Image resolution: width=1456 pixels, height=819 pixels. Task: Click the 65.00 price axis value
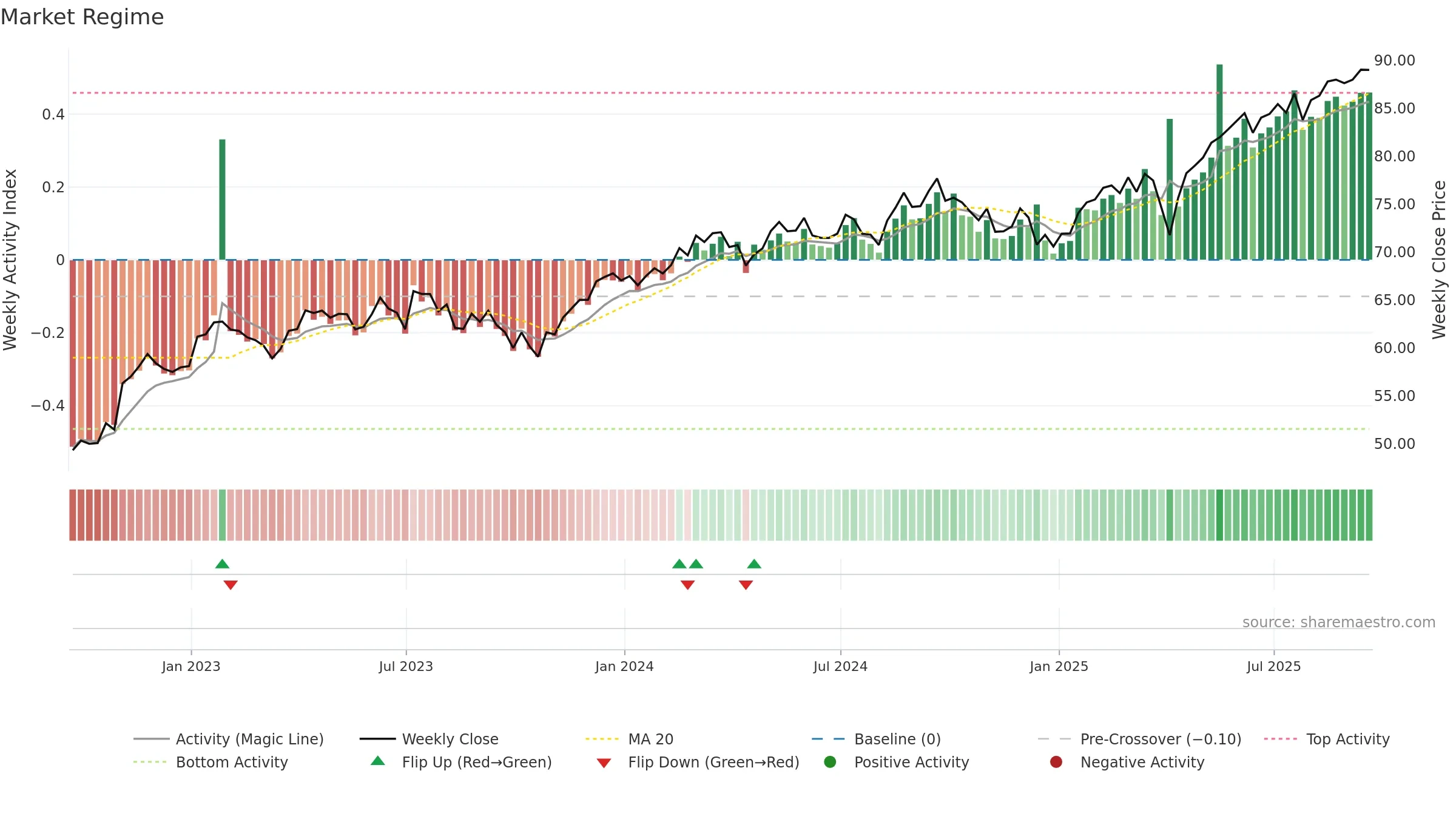[x=1395, y=300]
